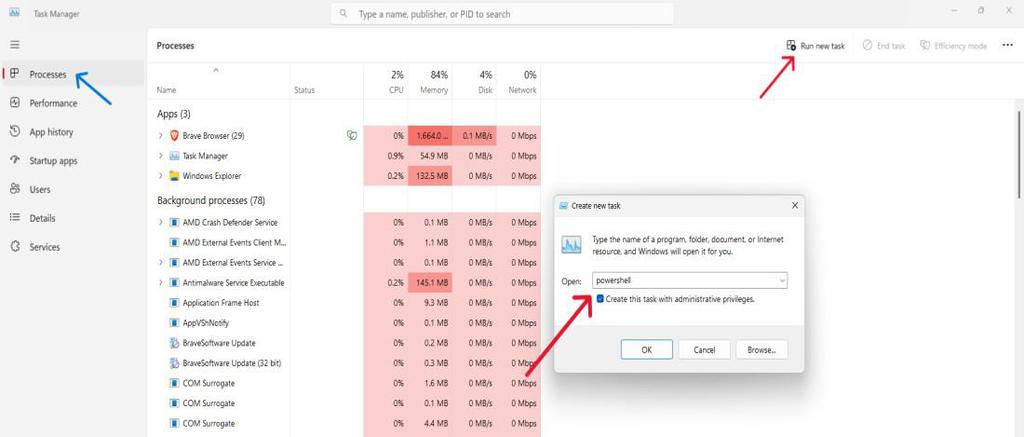Viewport: 1024px width, 437px height.
Task: Click the BraveSoftware Update (32 bit) icon
Action: 174,363
